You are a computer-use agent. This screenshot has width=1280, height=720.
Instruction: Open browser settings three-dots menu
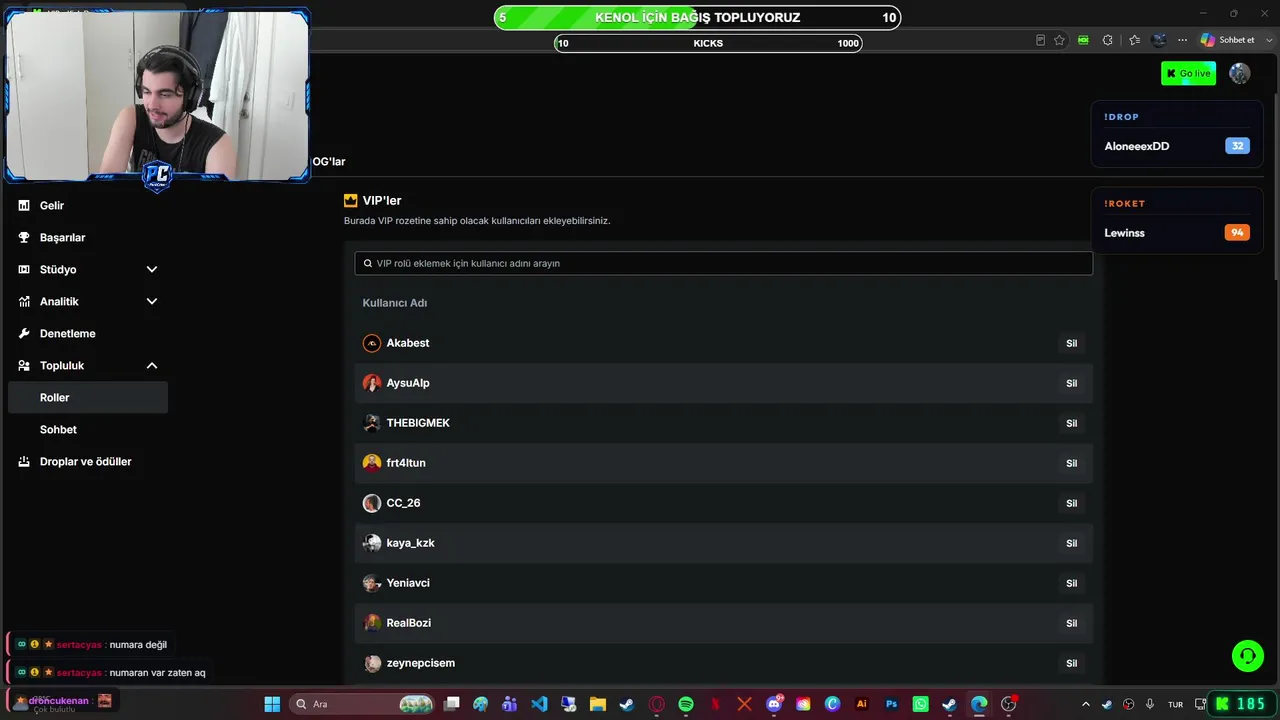coord(1183,40)
